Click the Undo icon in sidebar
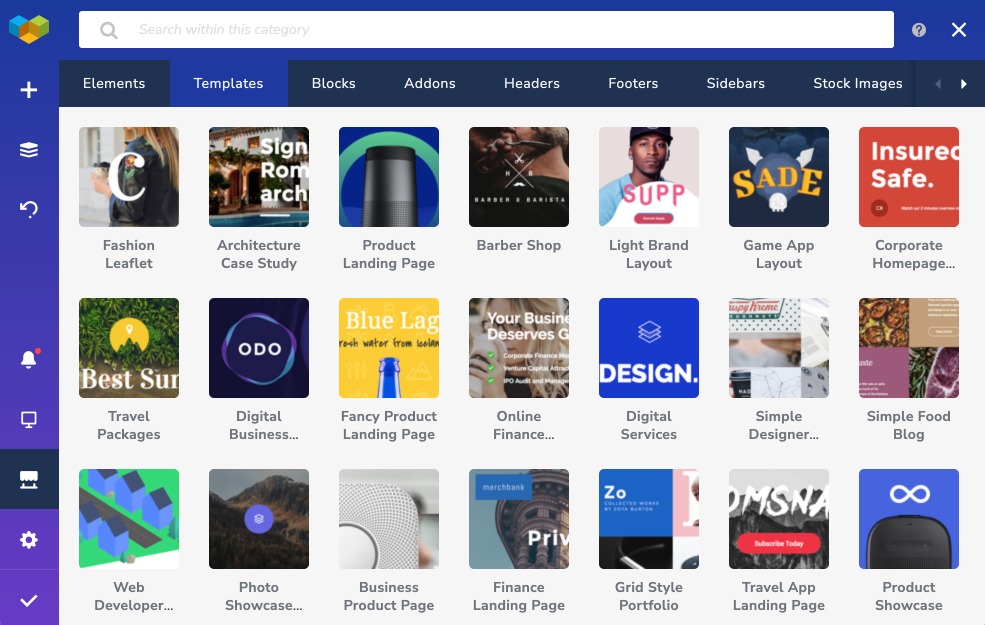The image size is (985, 625). pos(29,209)
